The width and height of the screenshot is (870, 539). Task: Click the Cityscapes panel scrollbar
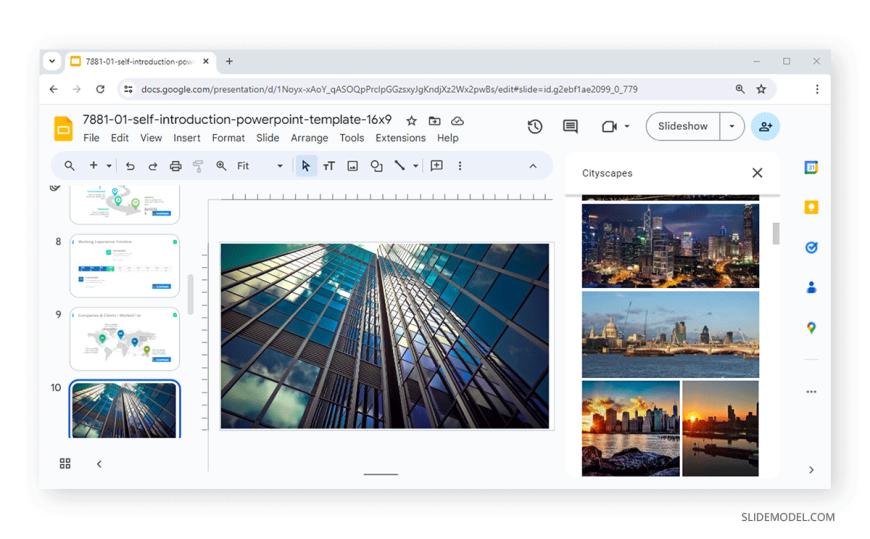tap(776, 234)
